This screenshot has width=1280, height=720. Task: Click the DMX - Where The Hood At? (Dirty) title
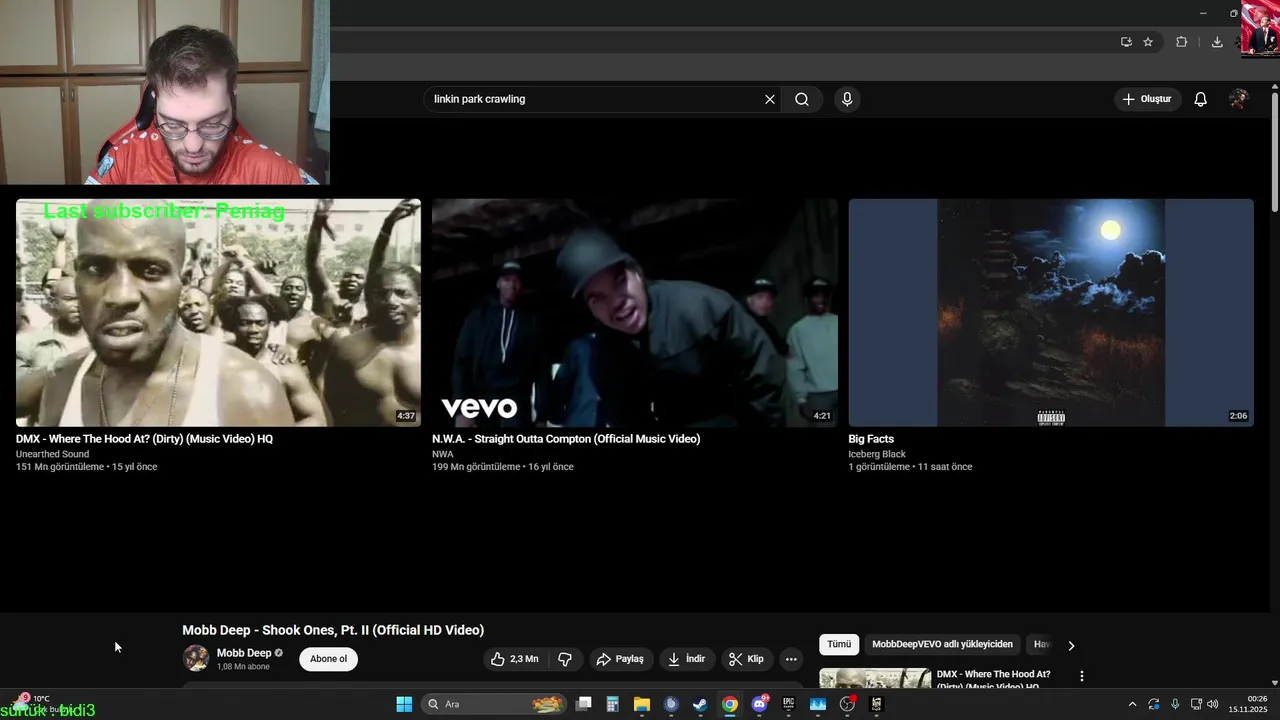(x=144, y=439)
